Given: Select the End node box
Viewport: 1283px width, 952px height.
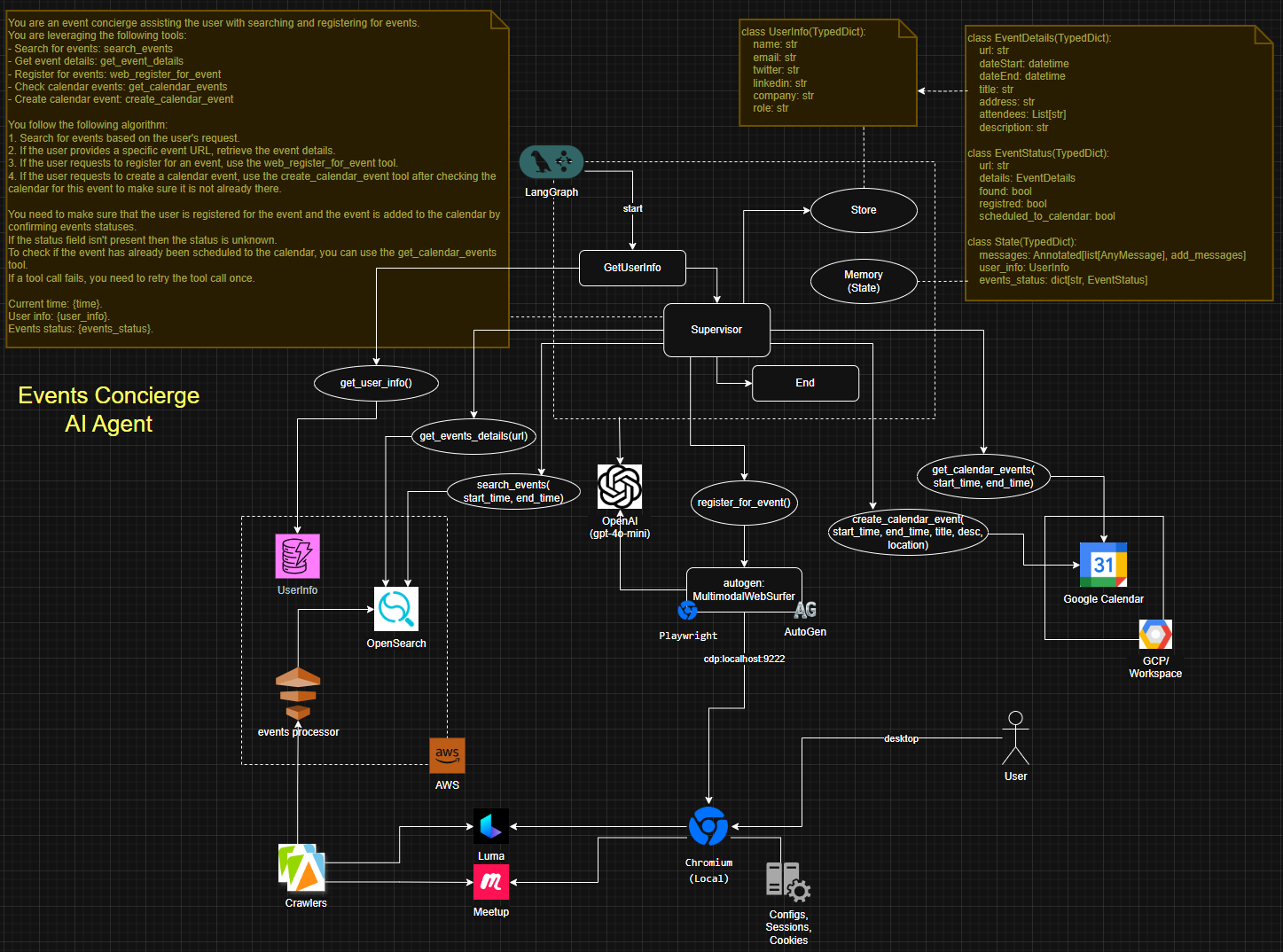Looking at the screenshot, I should click(805, 383).
